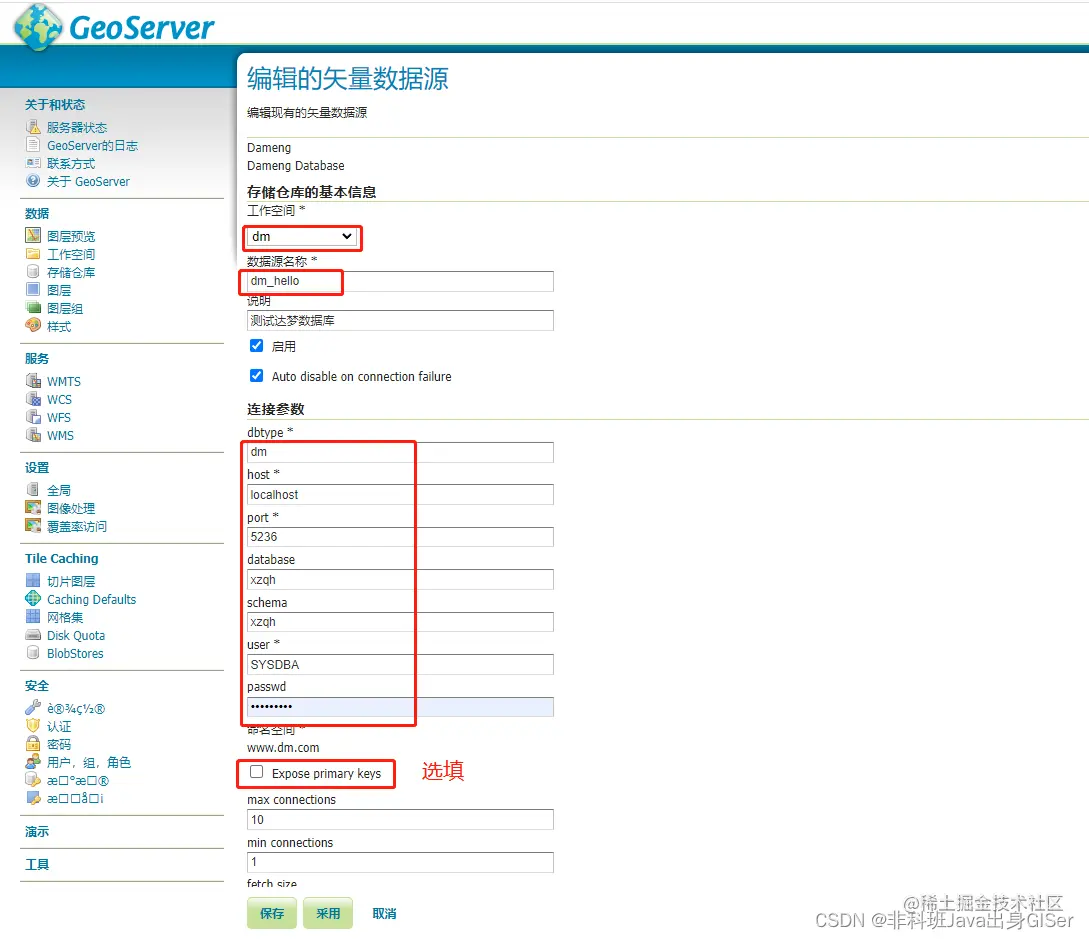The width and height of the screenshot is (1089, 939).
Task: Open the 样式 styles link
Action: click(59, 326)
